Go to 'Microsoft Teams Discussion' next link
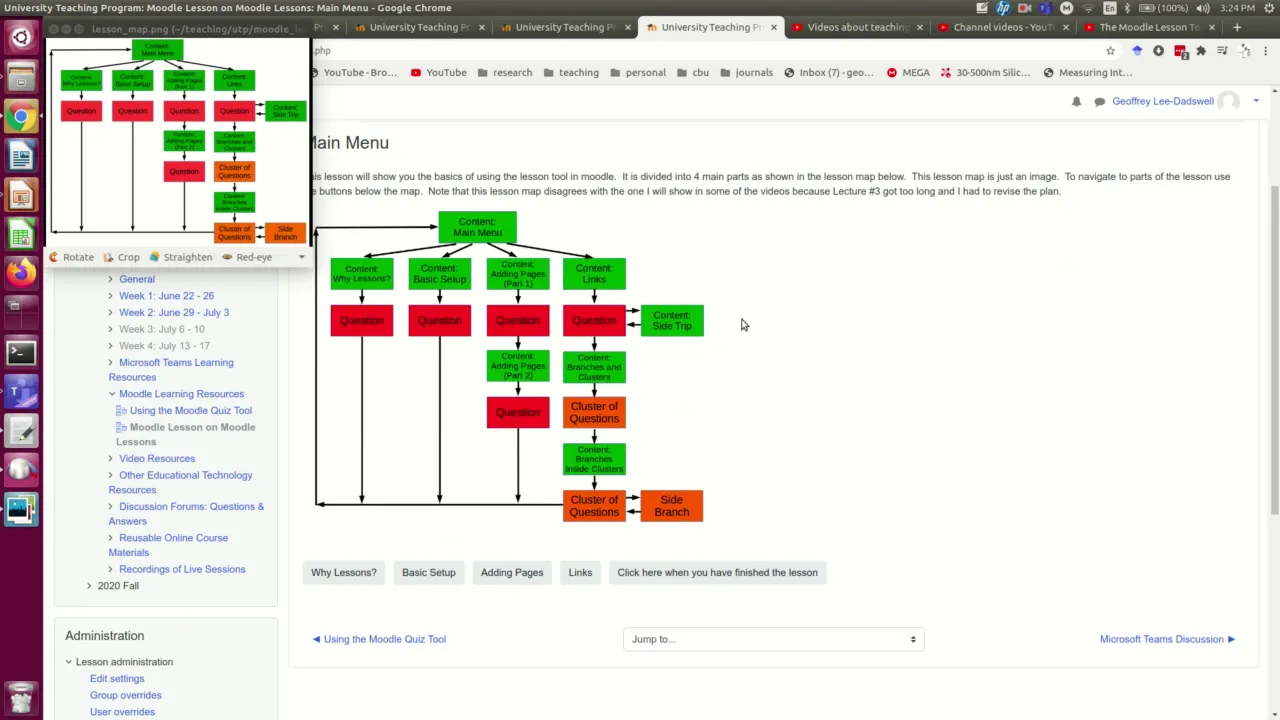The width and height of the screenshot is (1280, 720). tap(1168, 639)
